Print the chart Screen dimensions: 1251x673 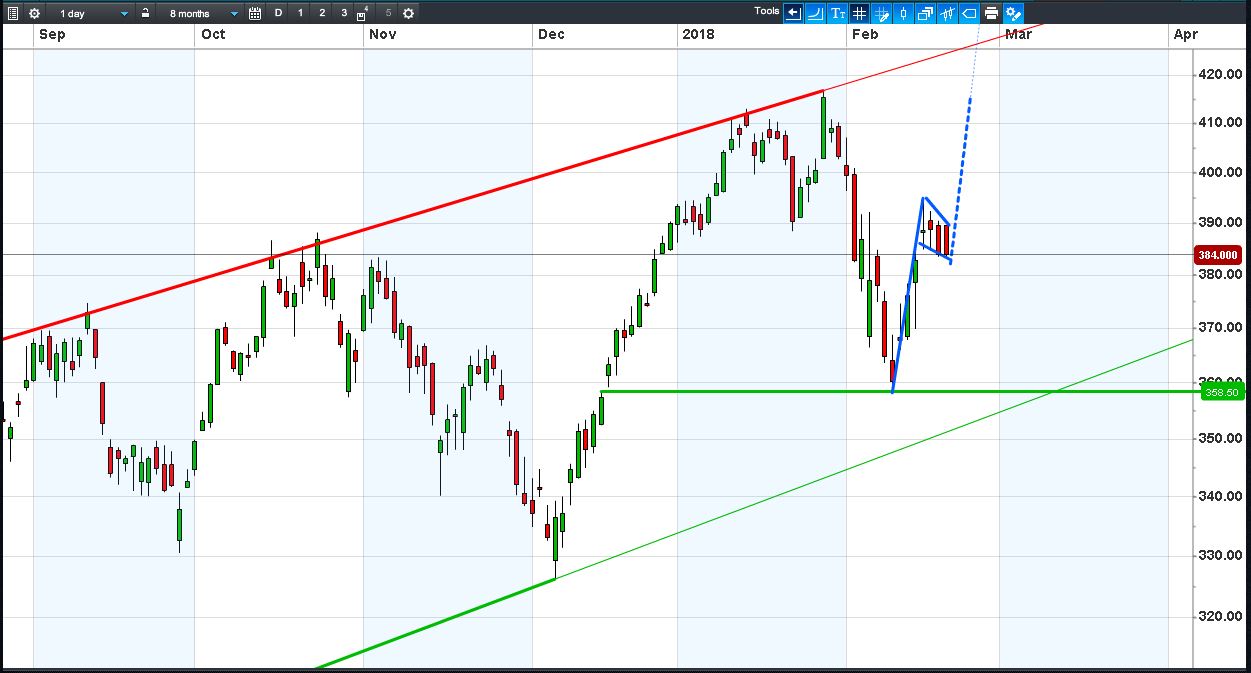pos(991,13)
